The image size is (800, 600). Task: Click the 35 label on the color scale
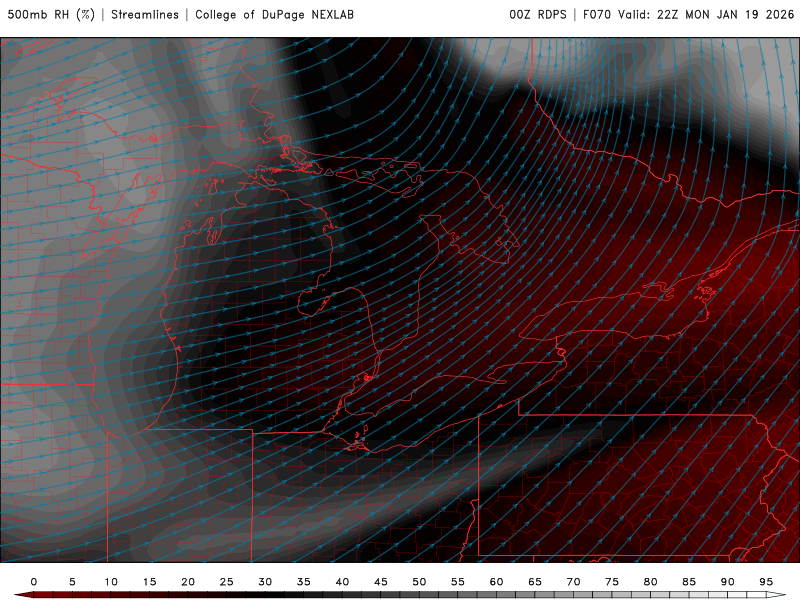point(304,582)
